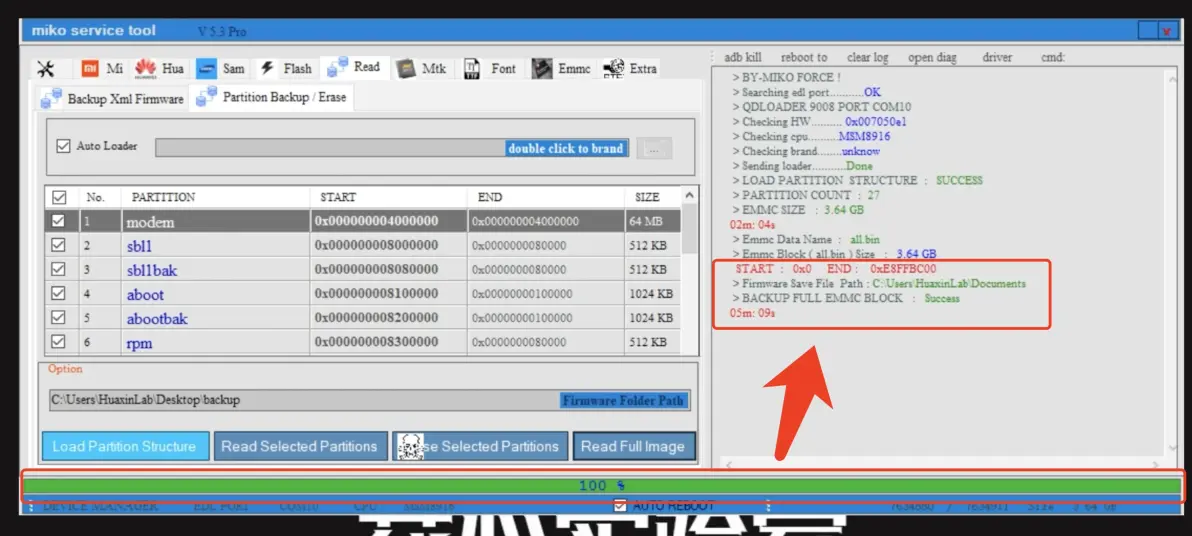Image resolution: width=1192 pixels, height=536 pixels.
Task: Click the Read Full Image button
Action: click(x=633, y=446)
